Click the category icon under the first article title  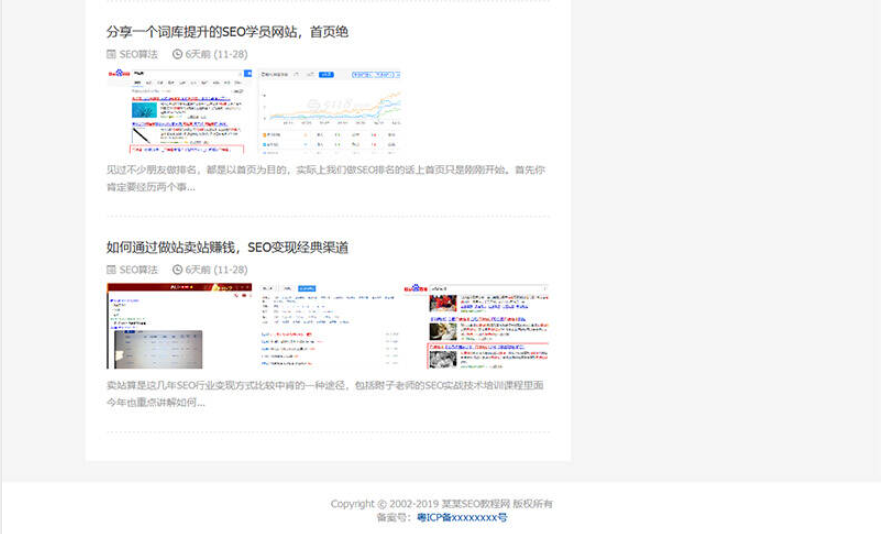pos(112,54)
